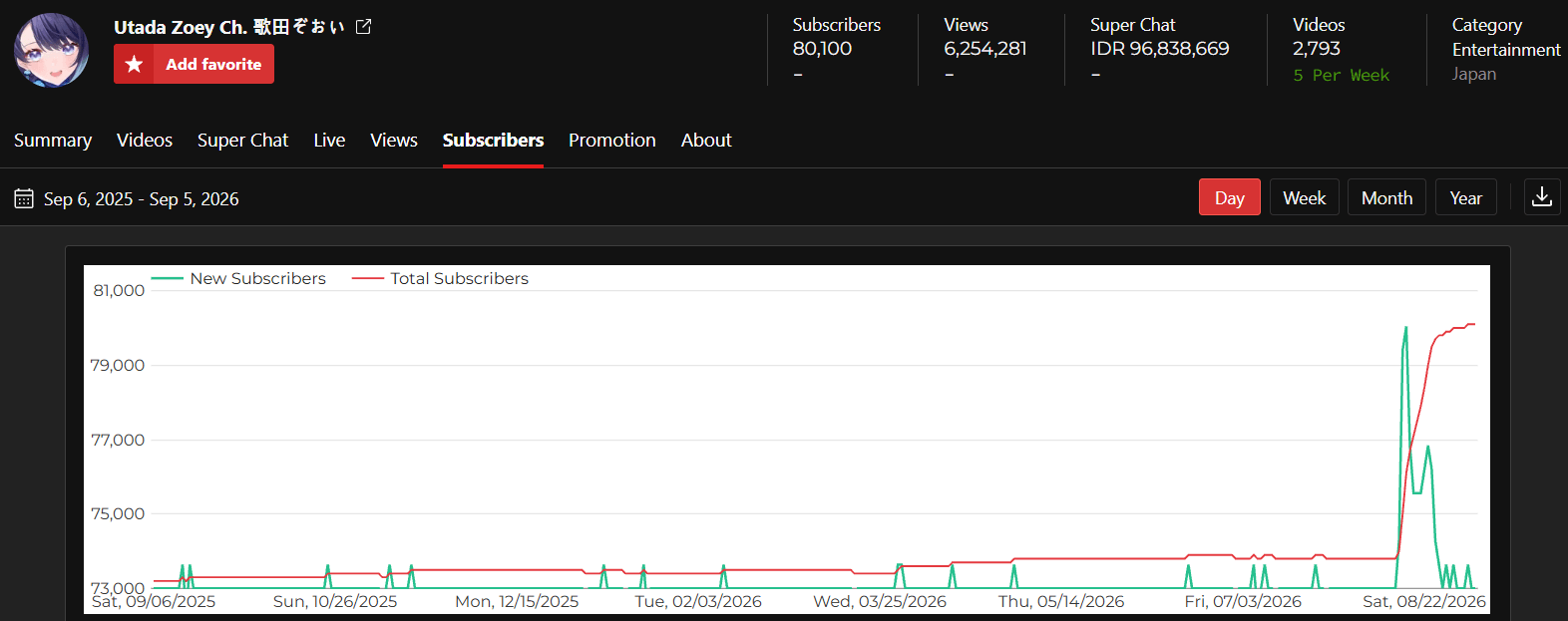Click the calendar icon beside date range
The width and height of the screenshot is (1568, 621).
click(24, 199)
